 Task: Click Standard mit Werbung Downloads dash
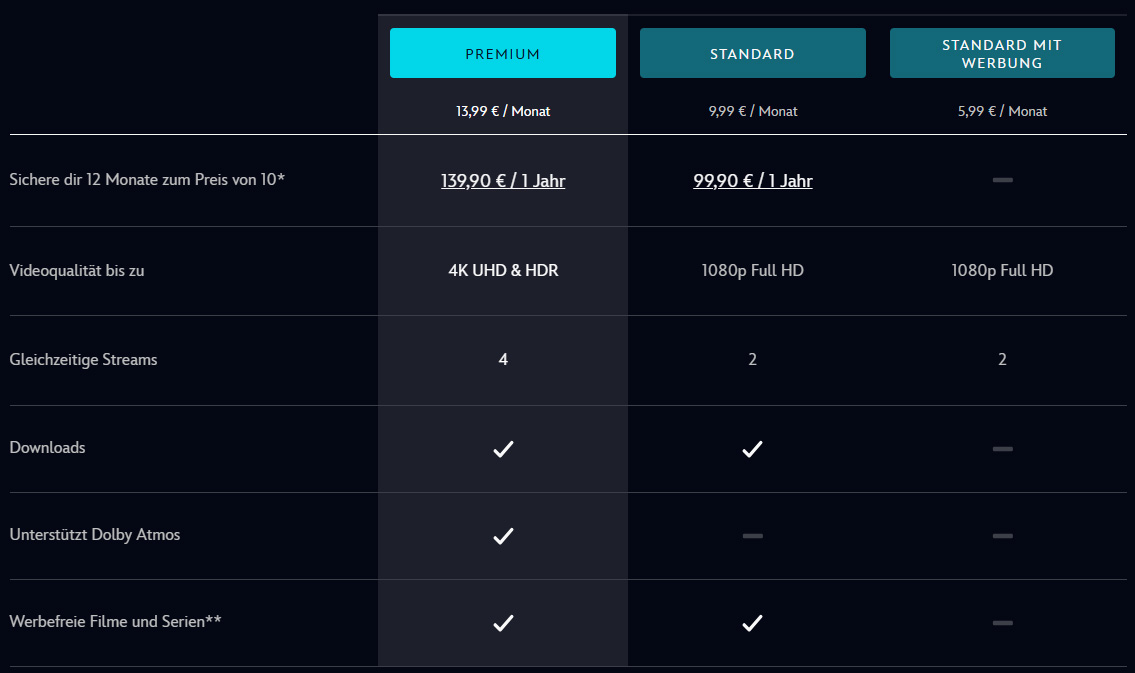(x=1002, y=449)
